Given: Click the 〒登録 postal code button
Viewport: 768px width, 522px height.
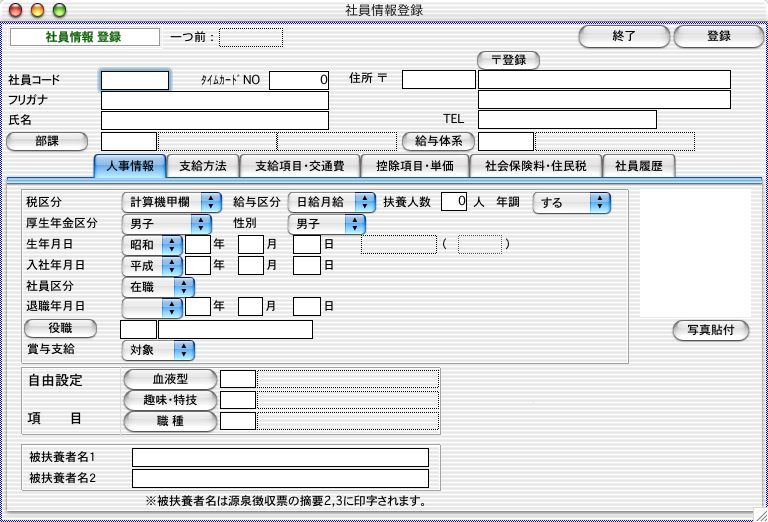Looking at the screenshot, I should click(x=508, y=60).
